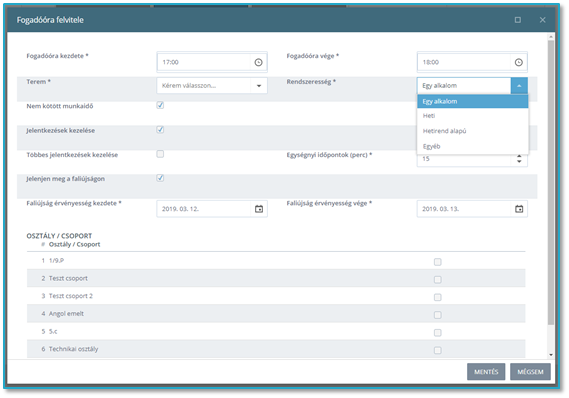
Task: Close the Fogadóóra felvitele dialog
Action: [543, 20]
